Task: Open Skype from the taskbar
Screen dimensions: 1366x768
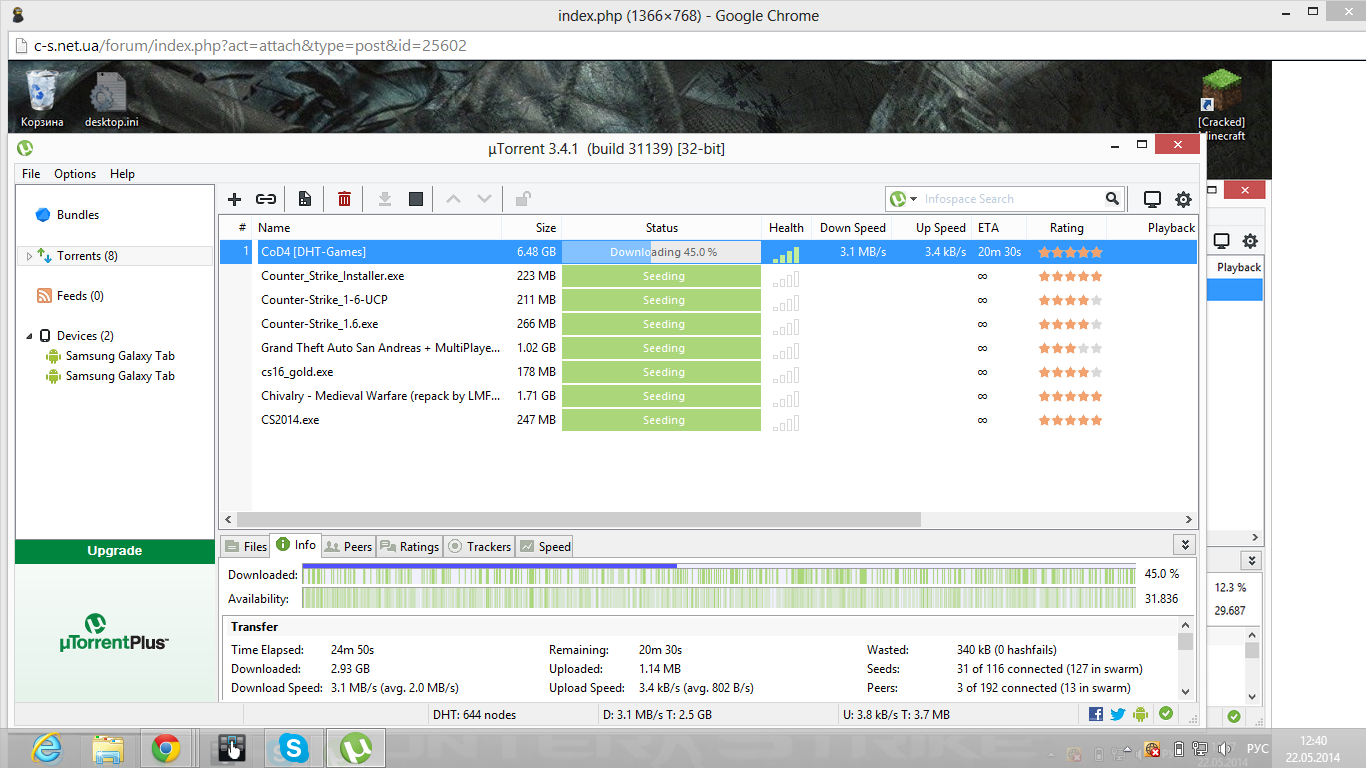Action: pos(293,748)
